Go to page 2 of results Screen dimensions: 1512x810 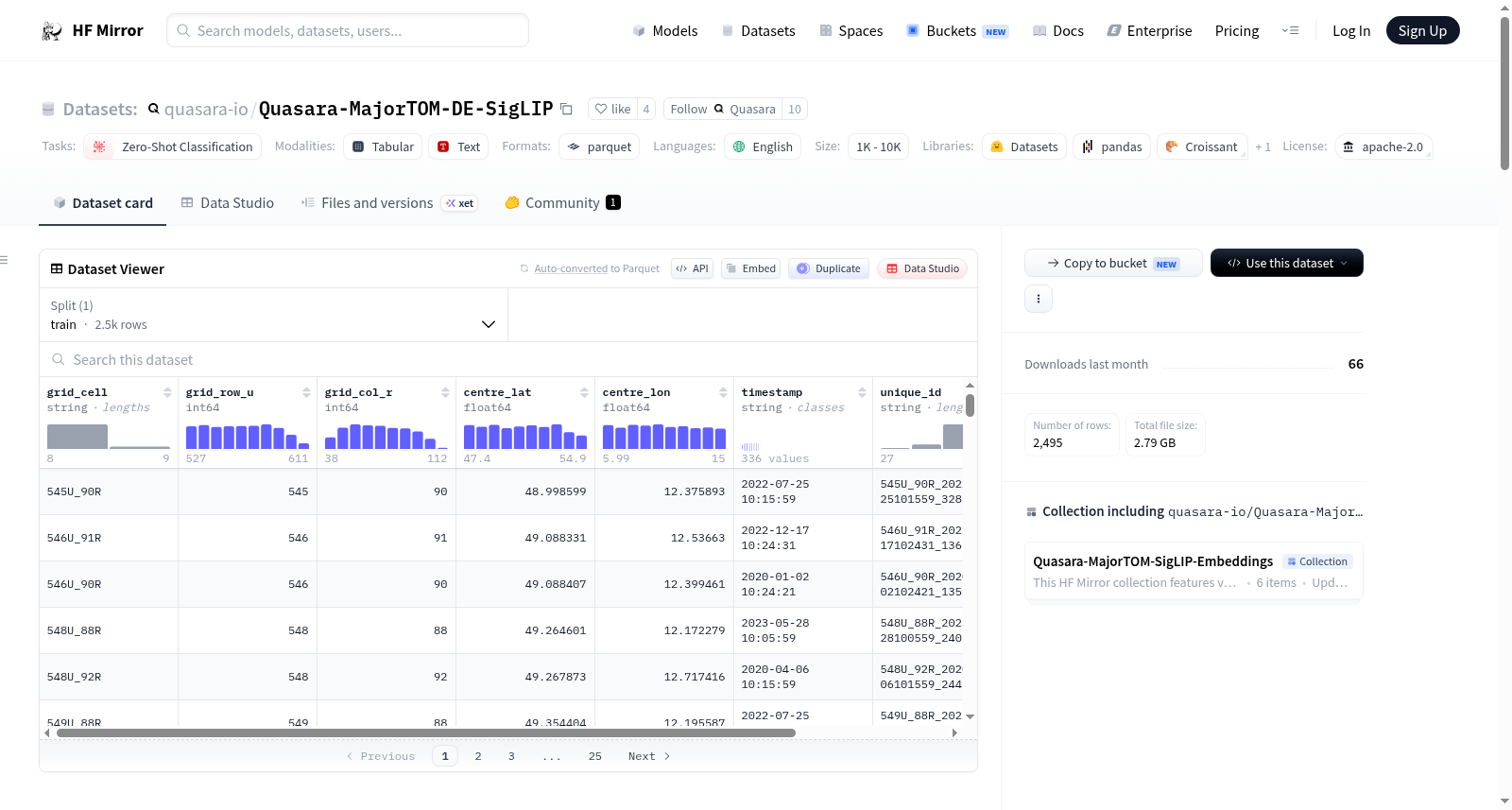(478, 756)
